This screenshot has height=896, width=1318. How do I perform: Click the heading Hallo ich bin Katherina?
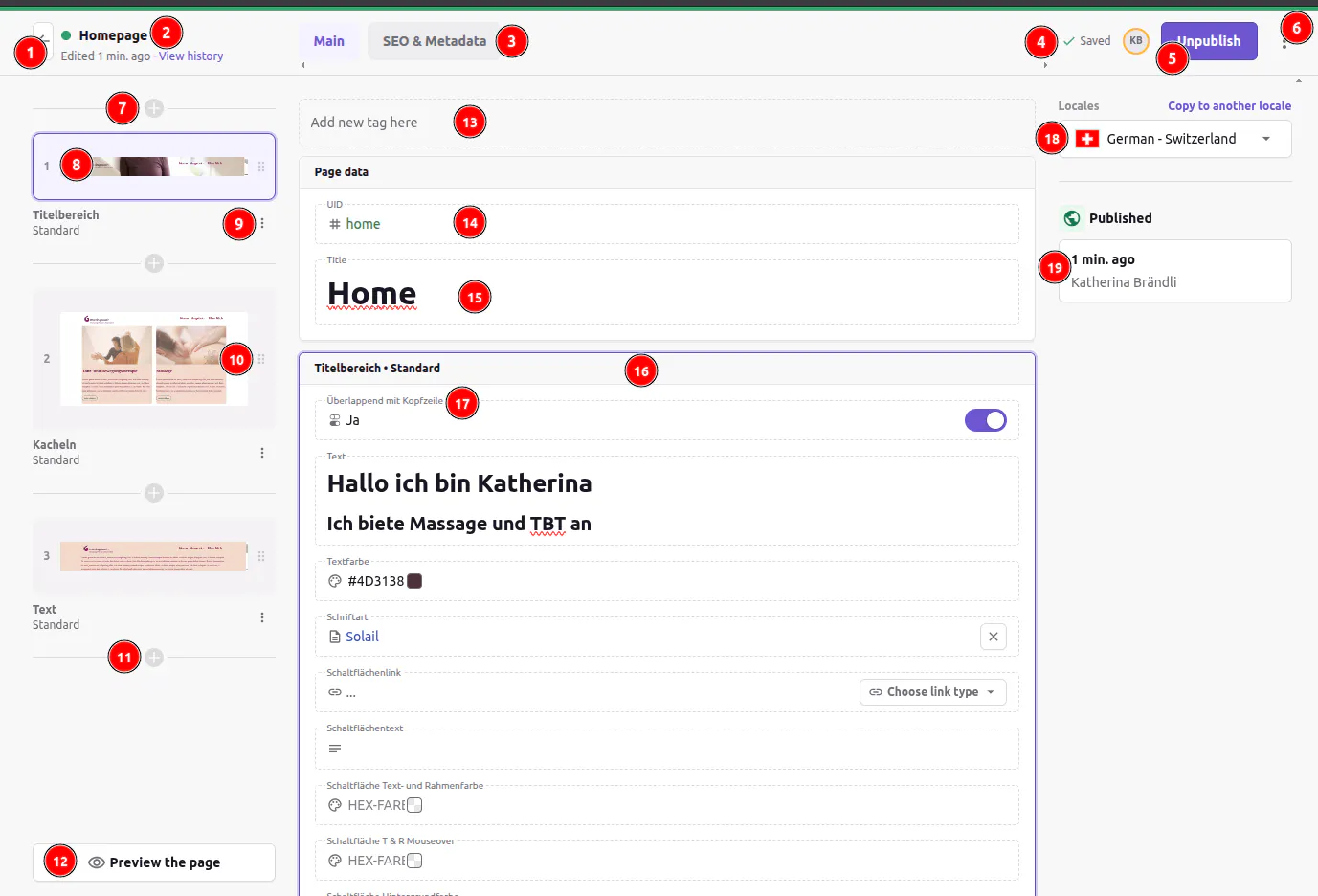pos(459,483)
